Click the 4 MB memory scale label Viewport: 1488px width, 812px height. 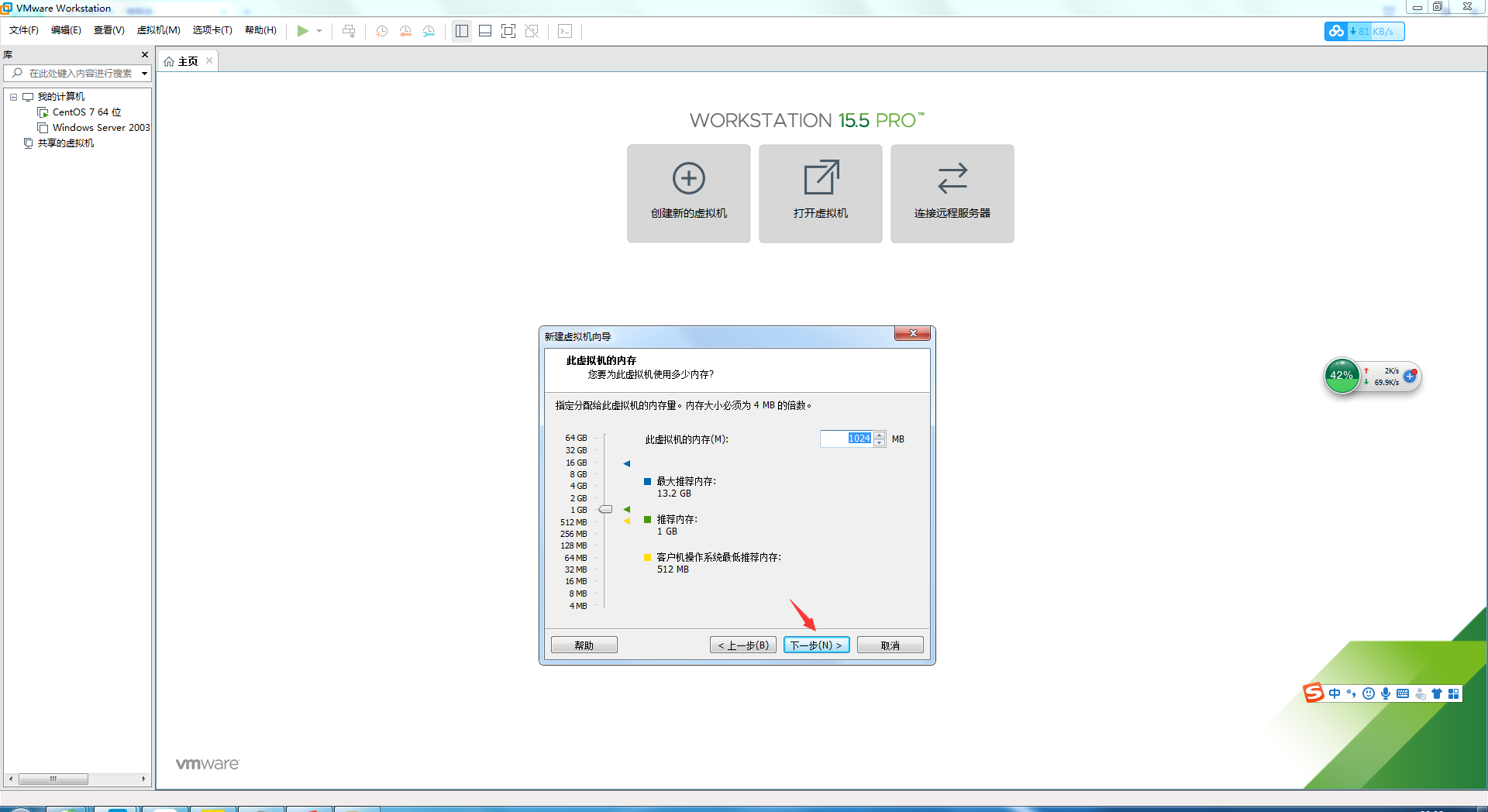click(578, 606)
